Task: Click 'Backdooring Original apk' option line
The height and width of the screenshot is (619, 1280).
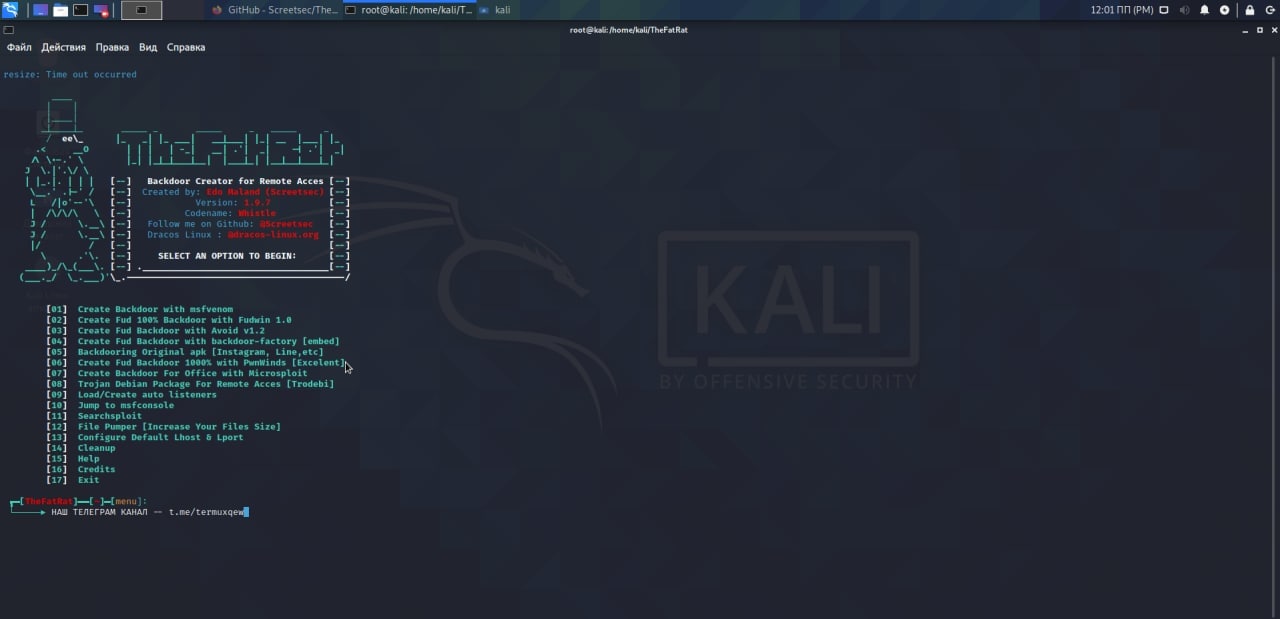Action: [201, 352]
